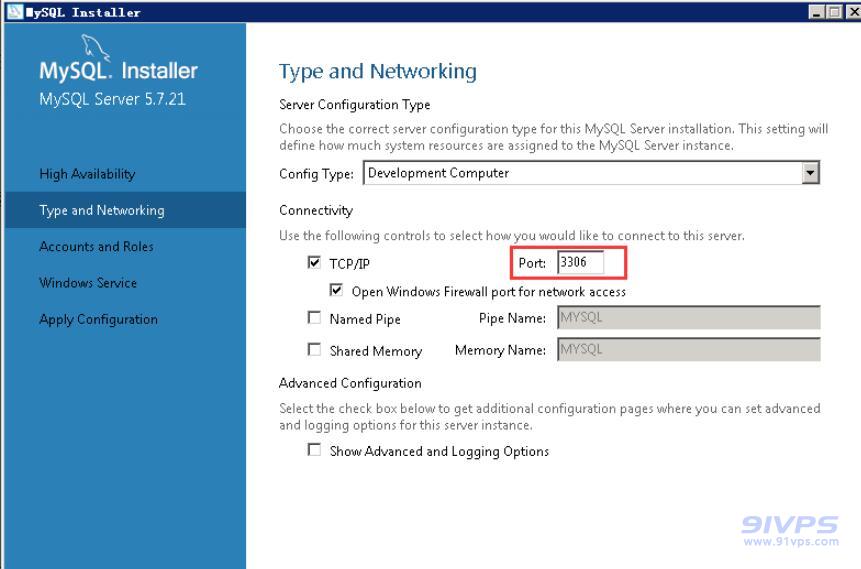Click the Connectivity section label
This screenshot has height=569, width=861.
(316, 210)
